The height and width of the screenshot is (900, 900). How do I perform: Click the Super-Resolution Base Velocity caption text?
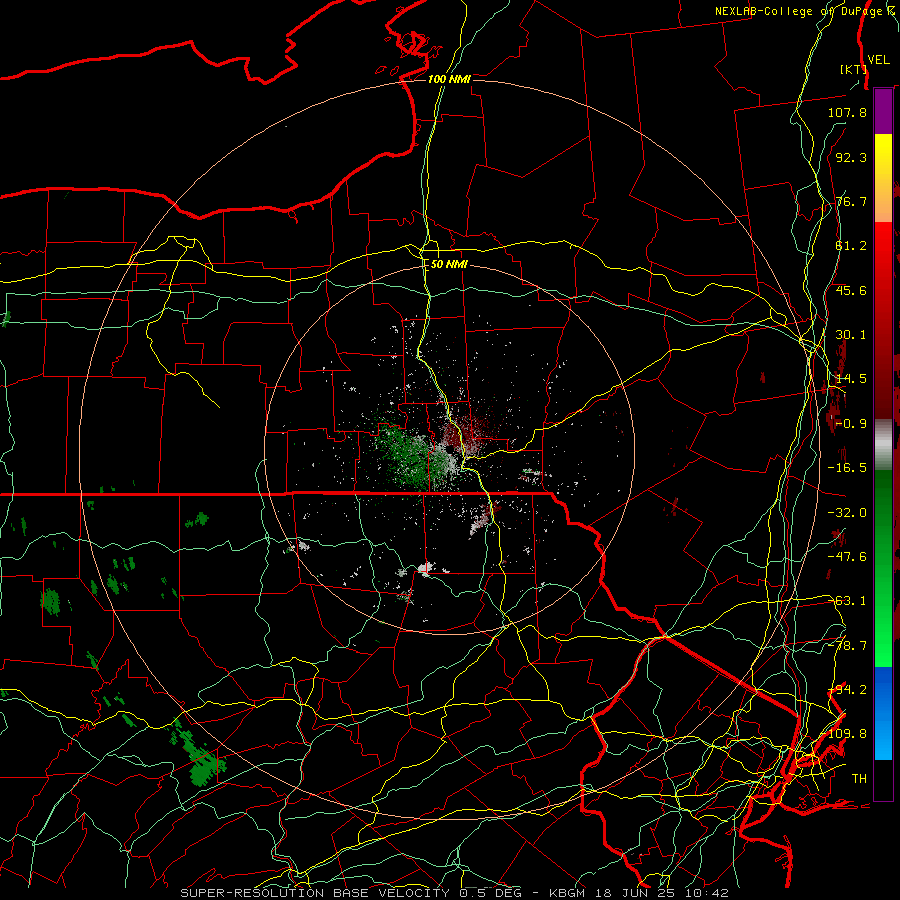(x=453, y=893)
